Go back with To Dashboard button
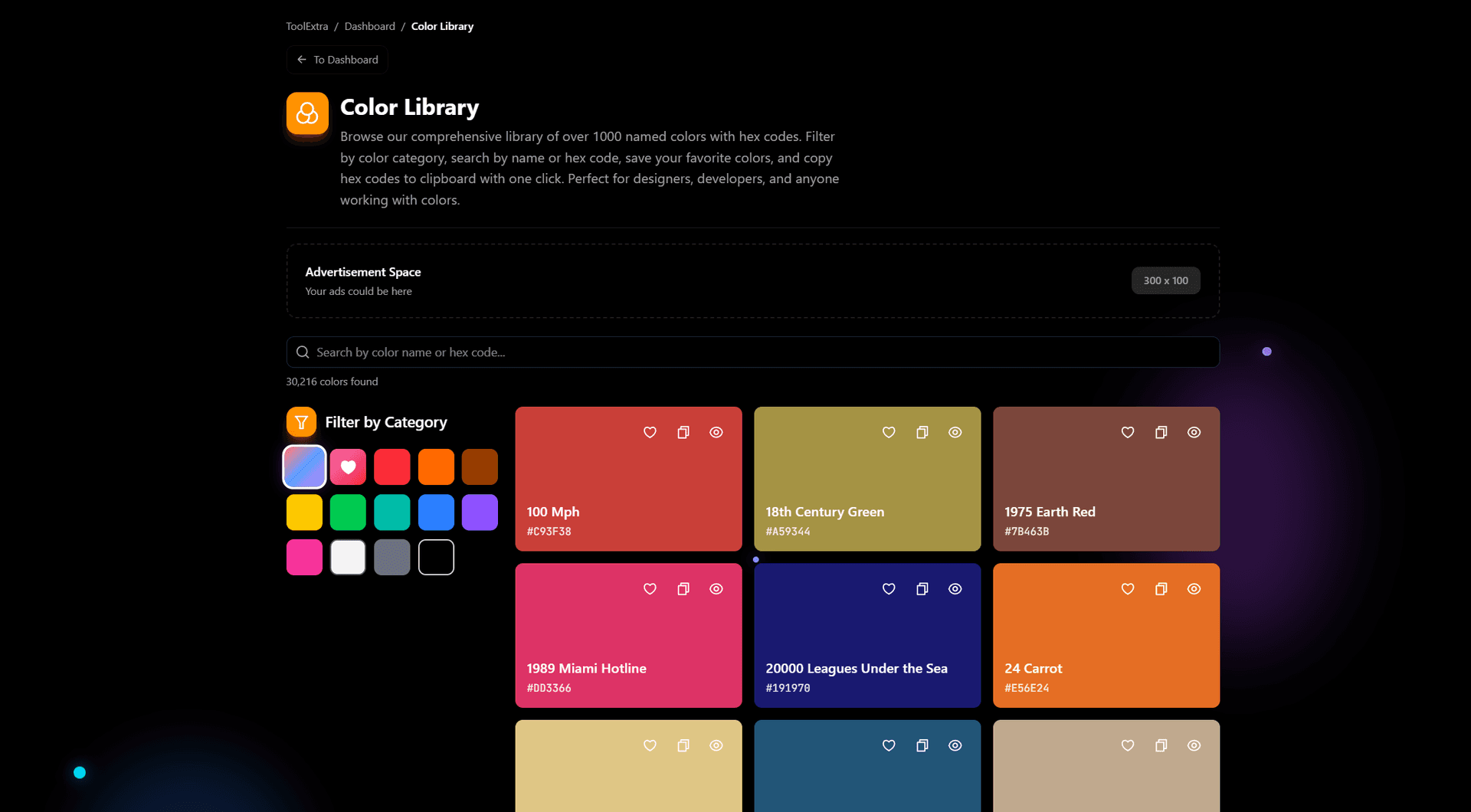 click(337, 60)
